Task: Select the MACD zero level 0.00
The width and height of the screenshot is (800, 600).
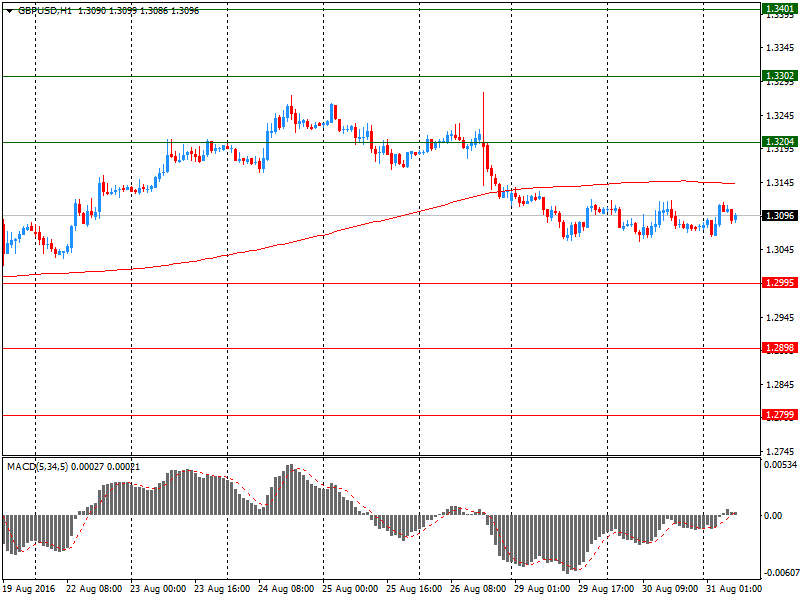Action: pyautogui.click(x=773, y=515)
